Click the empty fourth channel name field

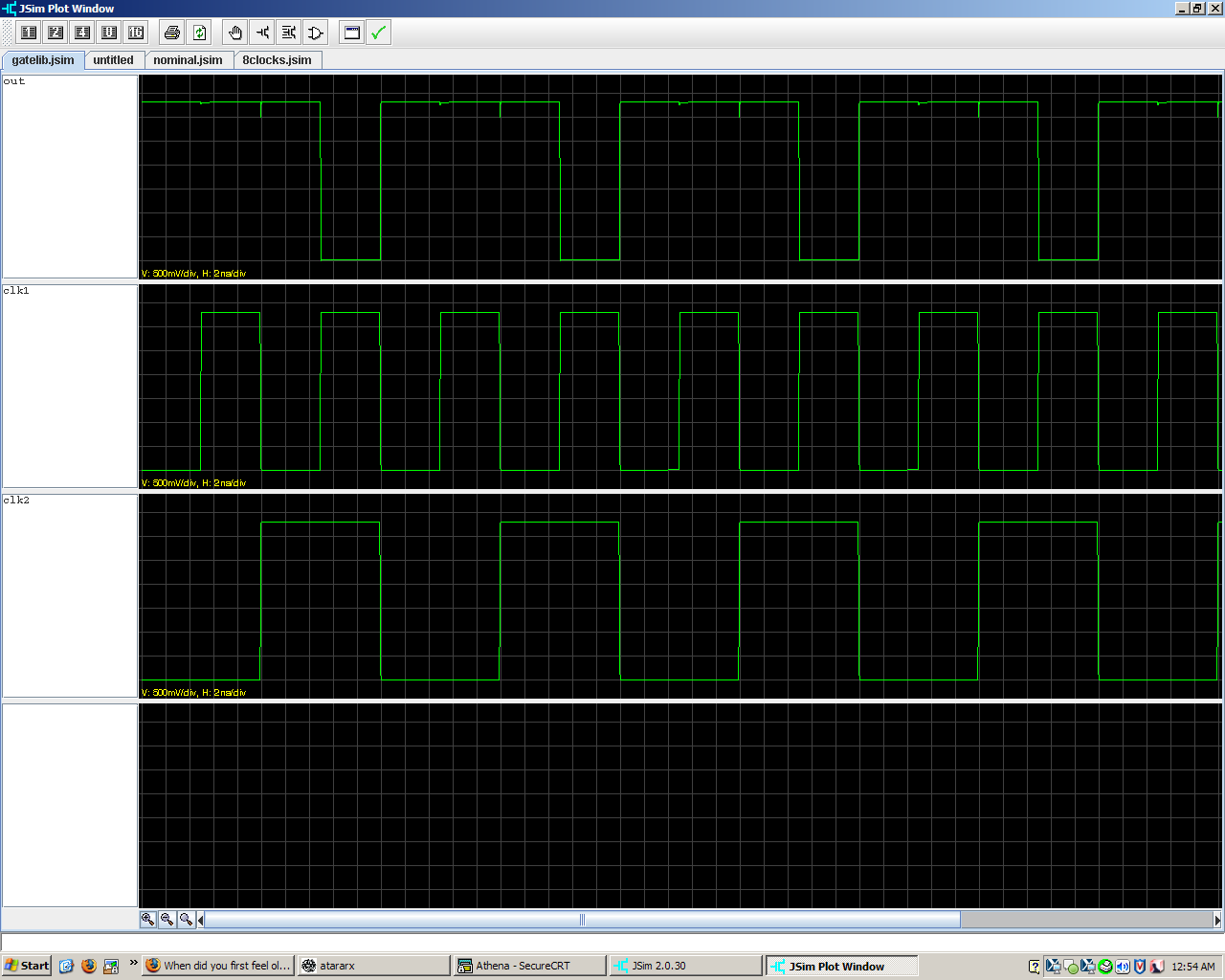pyautogui.click(x=70, y=805)
